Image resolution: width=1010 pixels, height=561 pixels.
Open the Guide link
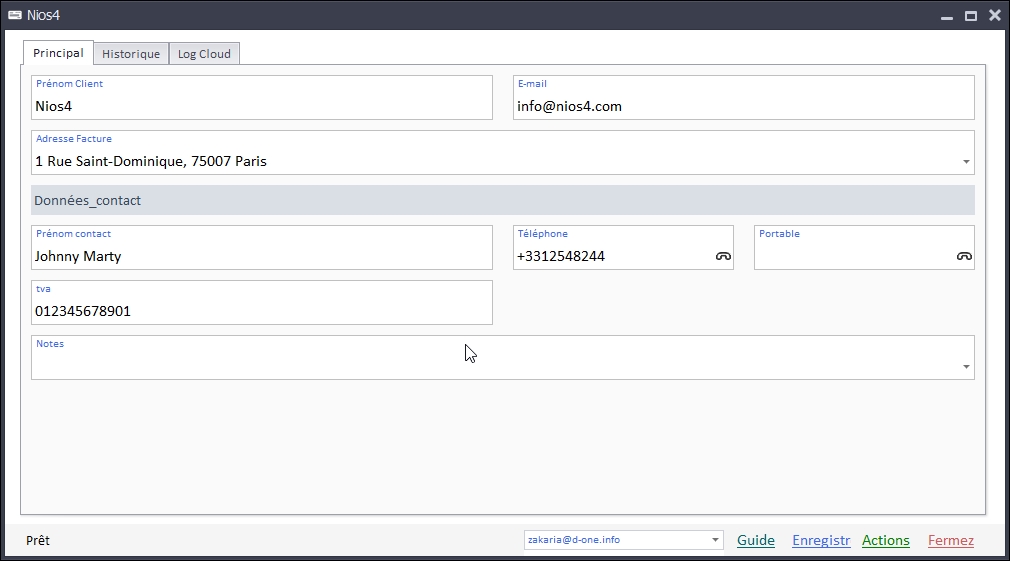(756, 540)
